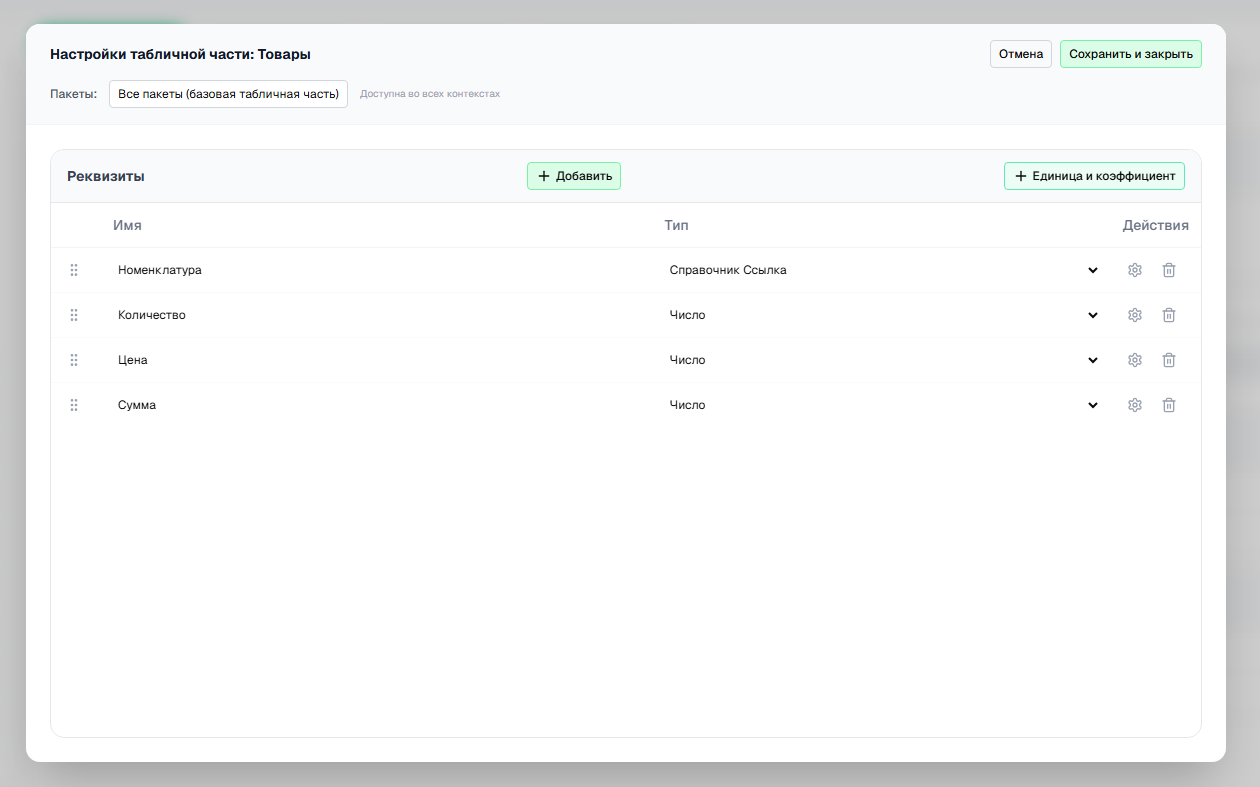This screenshot has height=787, width=1260.
Task: Click drag handle beside Сумма row
Action: tap(74, 405)
